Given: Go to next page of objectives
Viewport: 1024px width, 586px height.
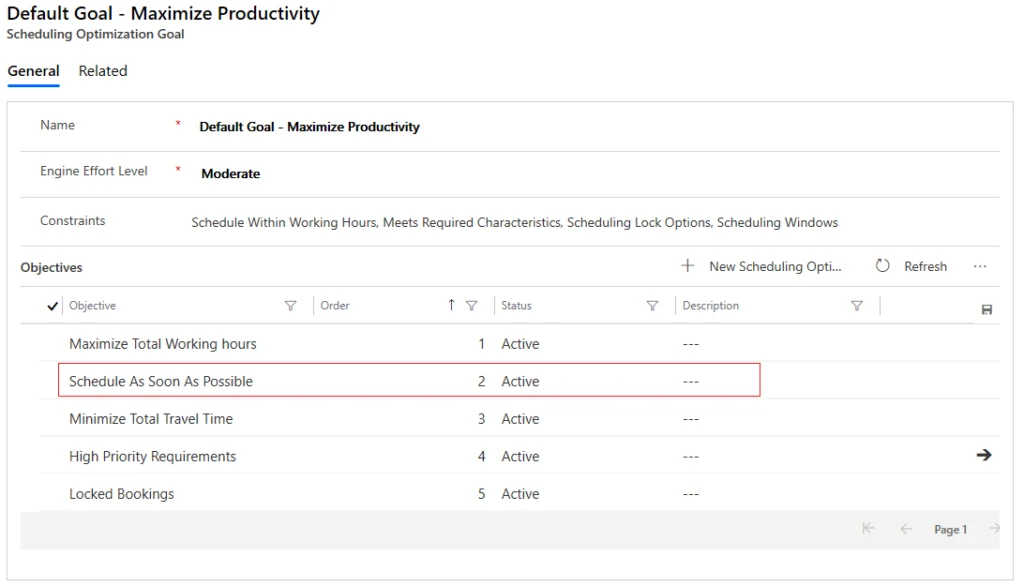Looking at the screenshot, I should 993,529.
